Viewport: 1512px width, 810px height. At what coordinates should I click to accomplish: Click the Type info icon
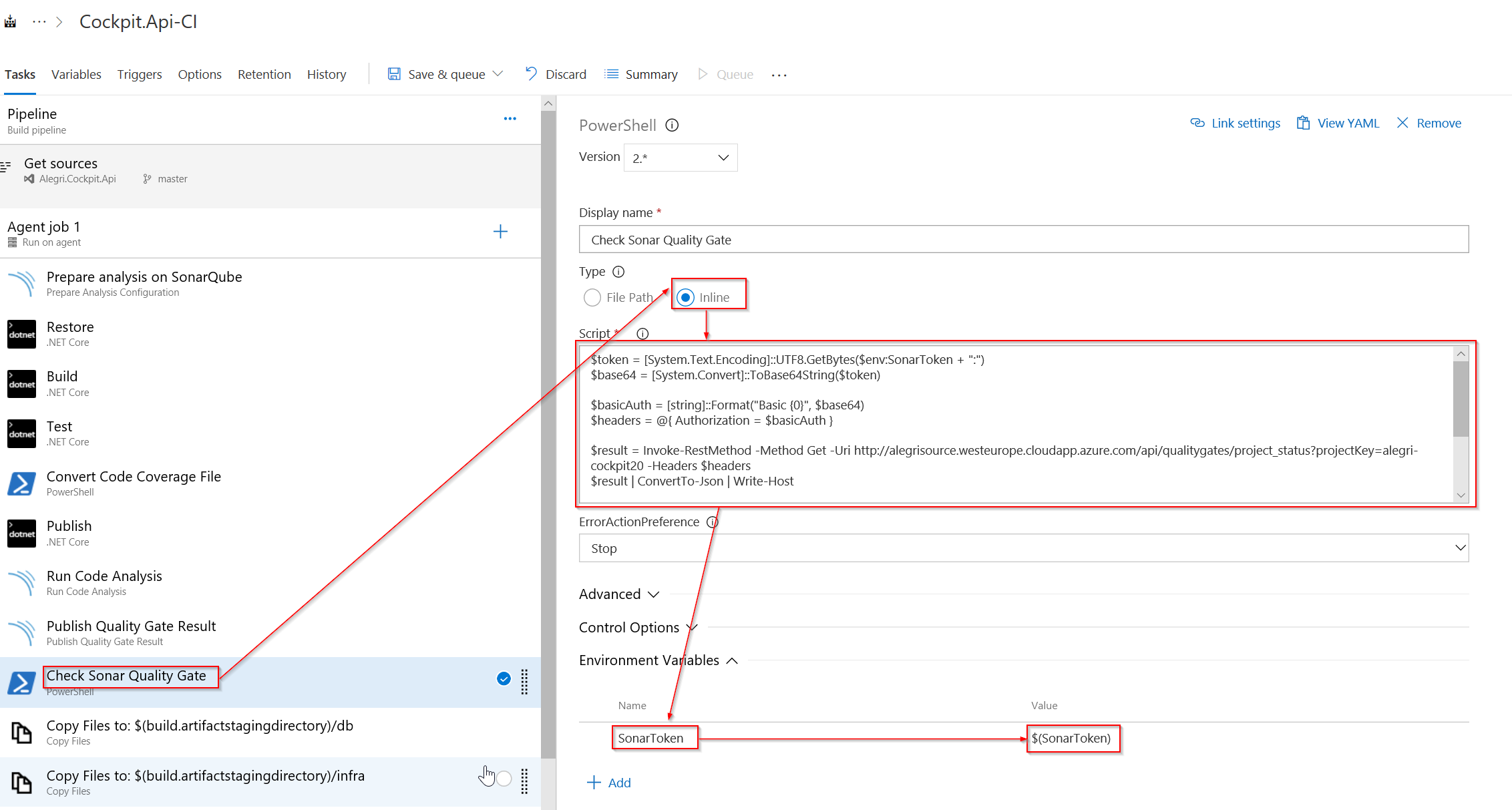click(x=618, y=272)
